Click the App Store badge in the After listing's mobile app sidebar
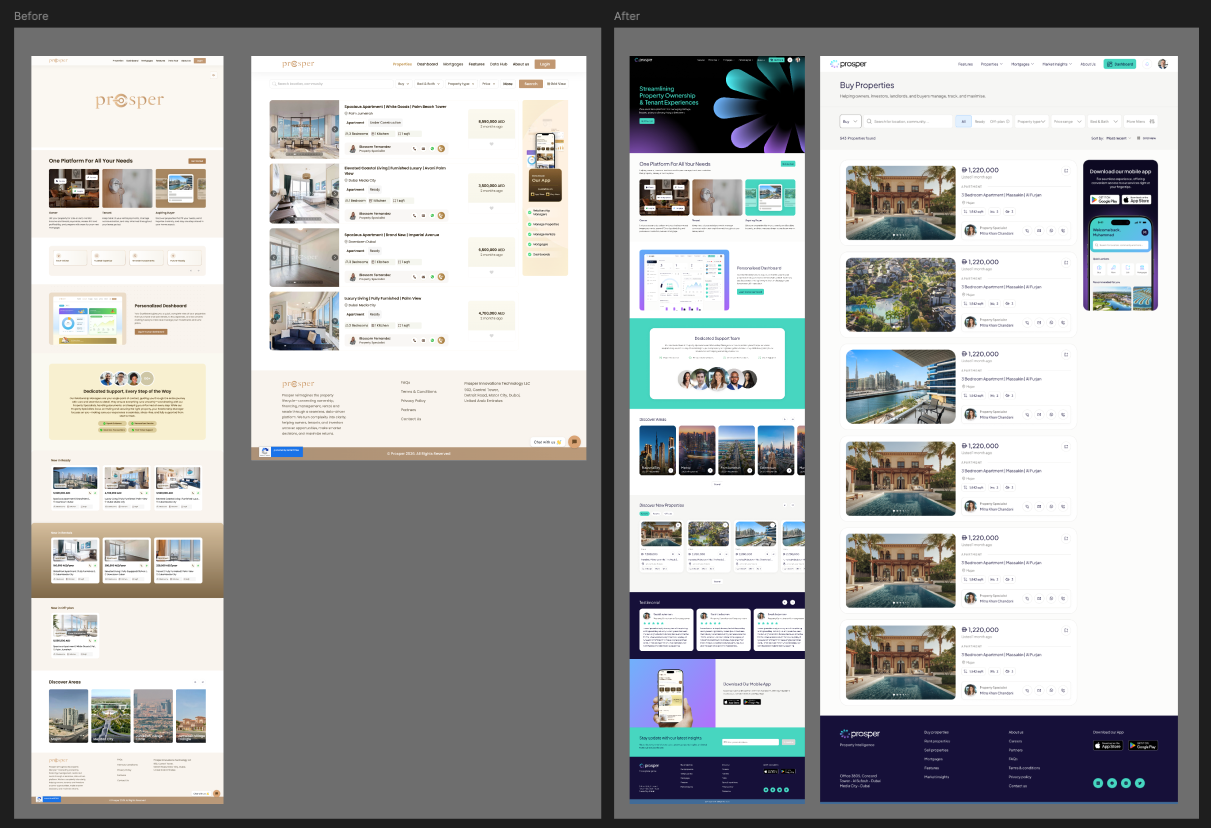The image size is (1211, 828). (x=1135, y=199)
